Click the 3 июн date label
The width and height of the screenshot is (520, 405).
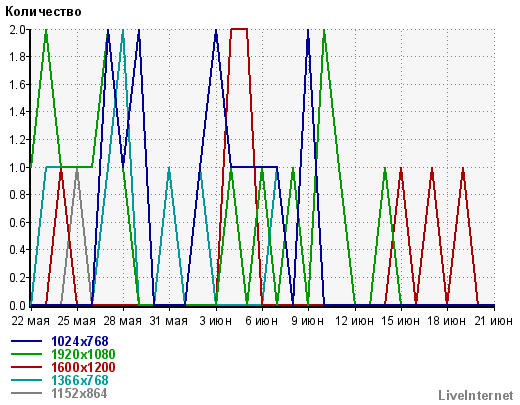216,321
